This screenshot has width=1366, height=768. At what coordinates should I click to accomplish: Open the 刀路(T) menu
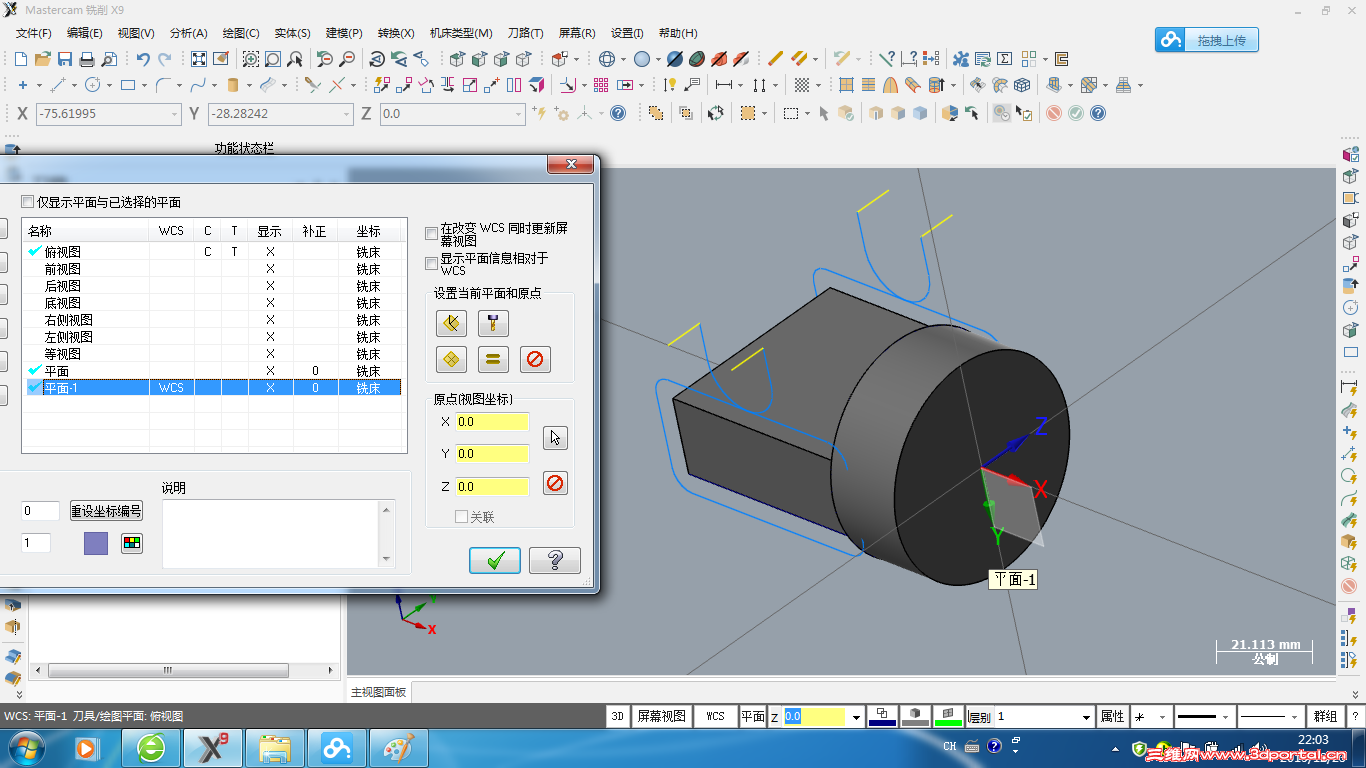pyautogui.click(x=524, y=33)
